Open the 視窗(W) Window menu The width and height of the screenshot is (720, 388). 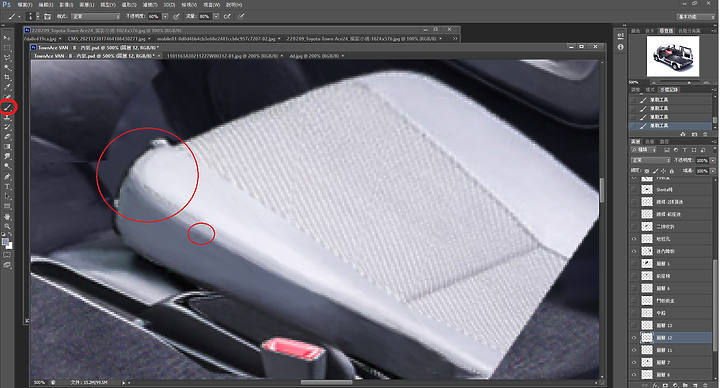point(212,5)
